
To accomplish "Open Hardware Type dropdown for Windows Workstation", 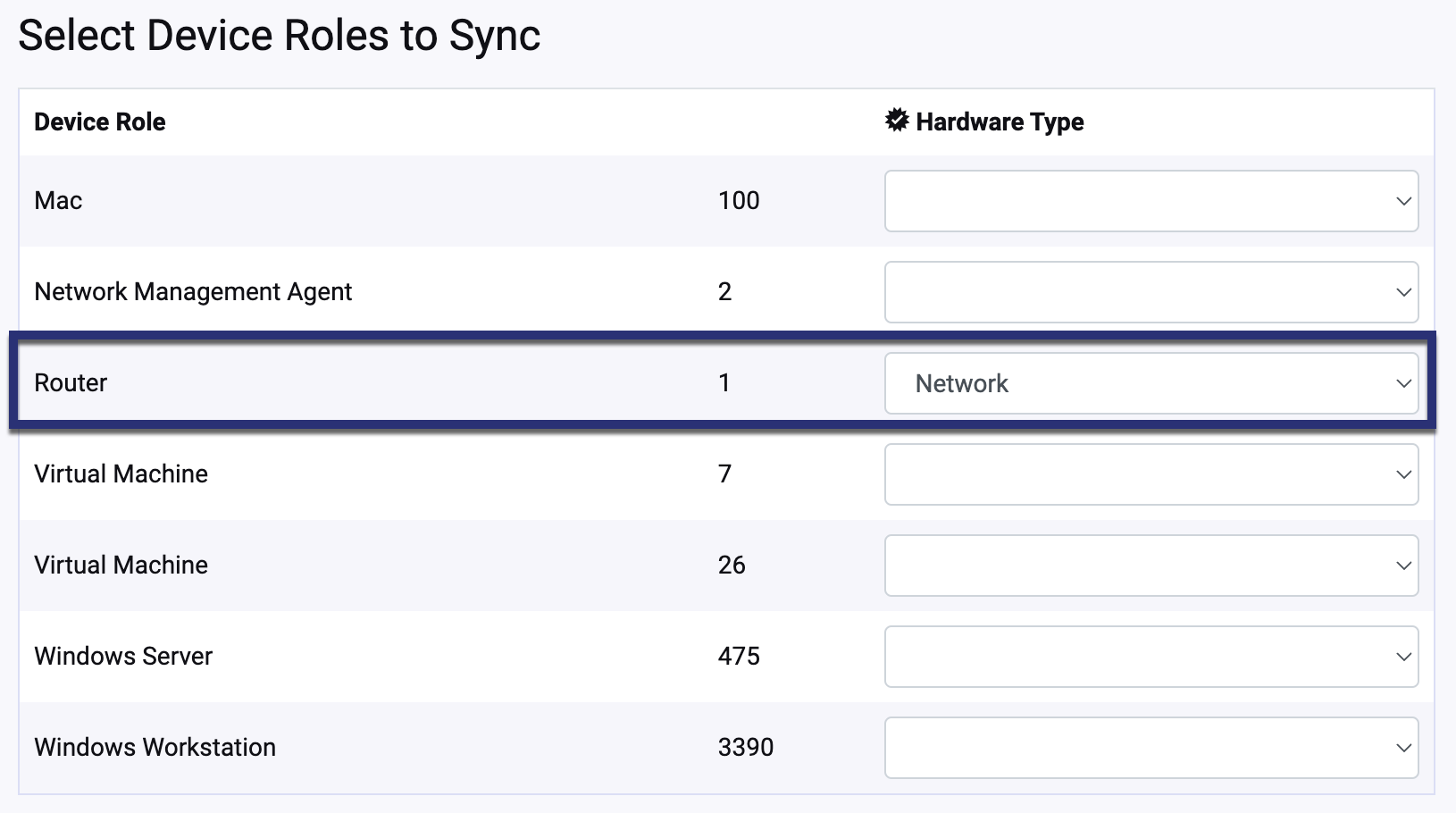I will click(x=1151, y=748).
